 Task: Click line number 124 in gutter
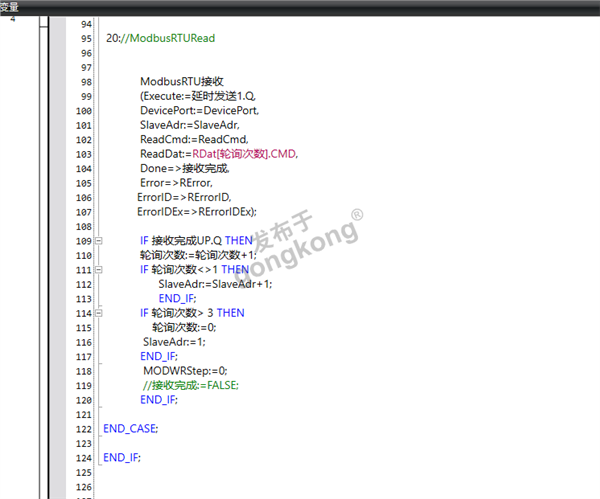click(82, 457)
